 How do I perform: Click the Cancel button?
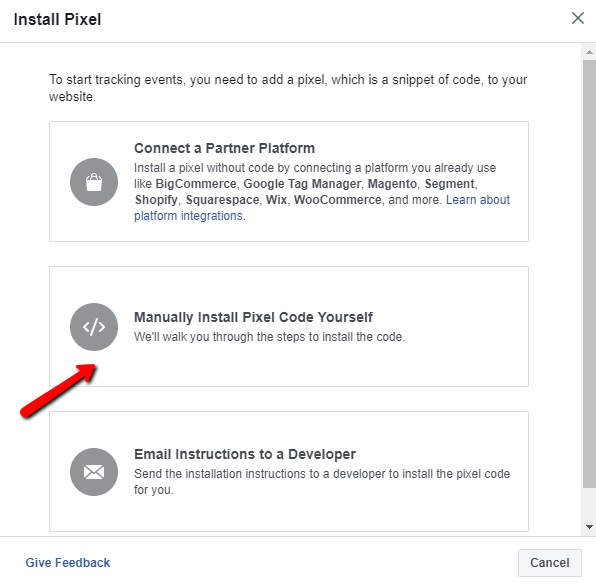click(550, 563)
